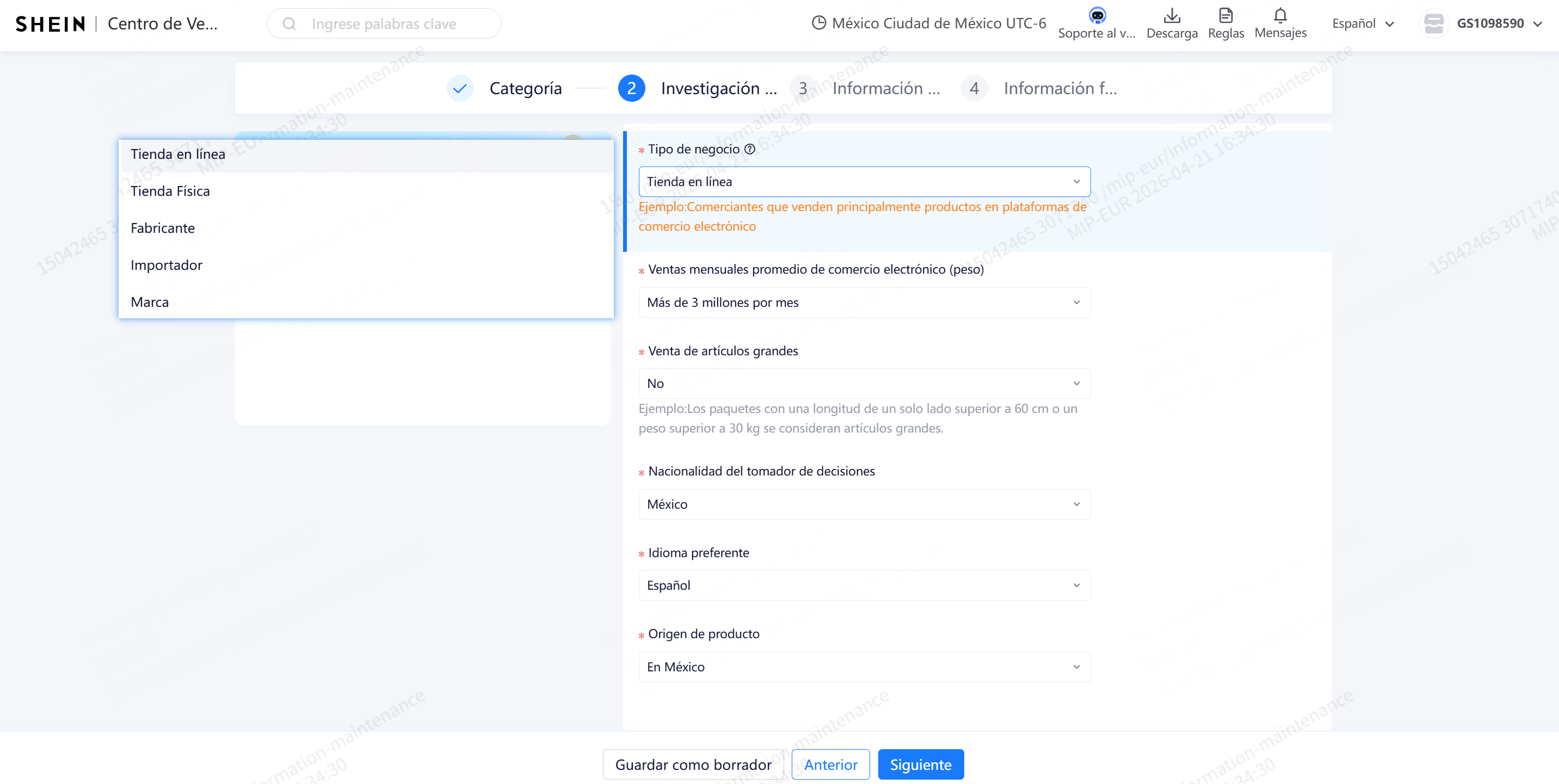Open the help icon beside Tipo de negocio
The height and width of the screenshot is (784, 1559).
click(x=750, y=149)
